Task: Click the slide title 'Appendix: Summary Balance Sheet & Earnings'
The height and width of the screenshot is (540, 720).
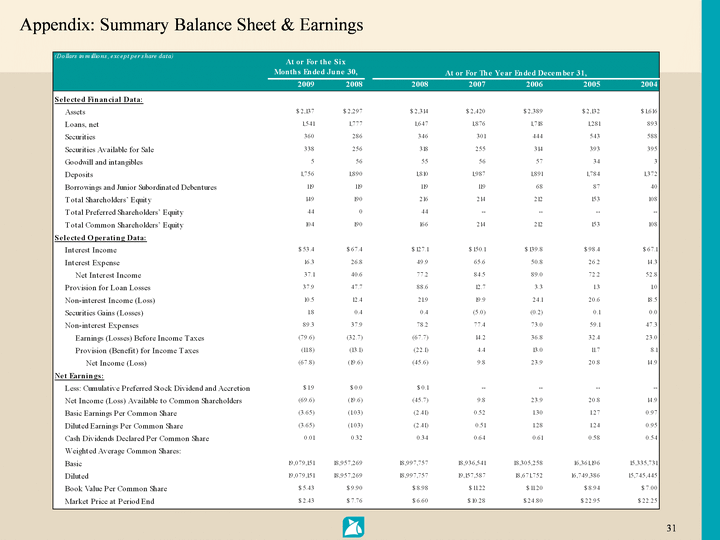Action: pos(192,23)
